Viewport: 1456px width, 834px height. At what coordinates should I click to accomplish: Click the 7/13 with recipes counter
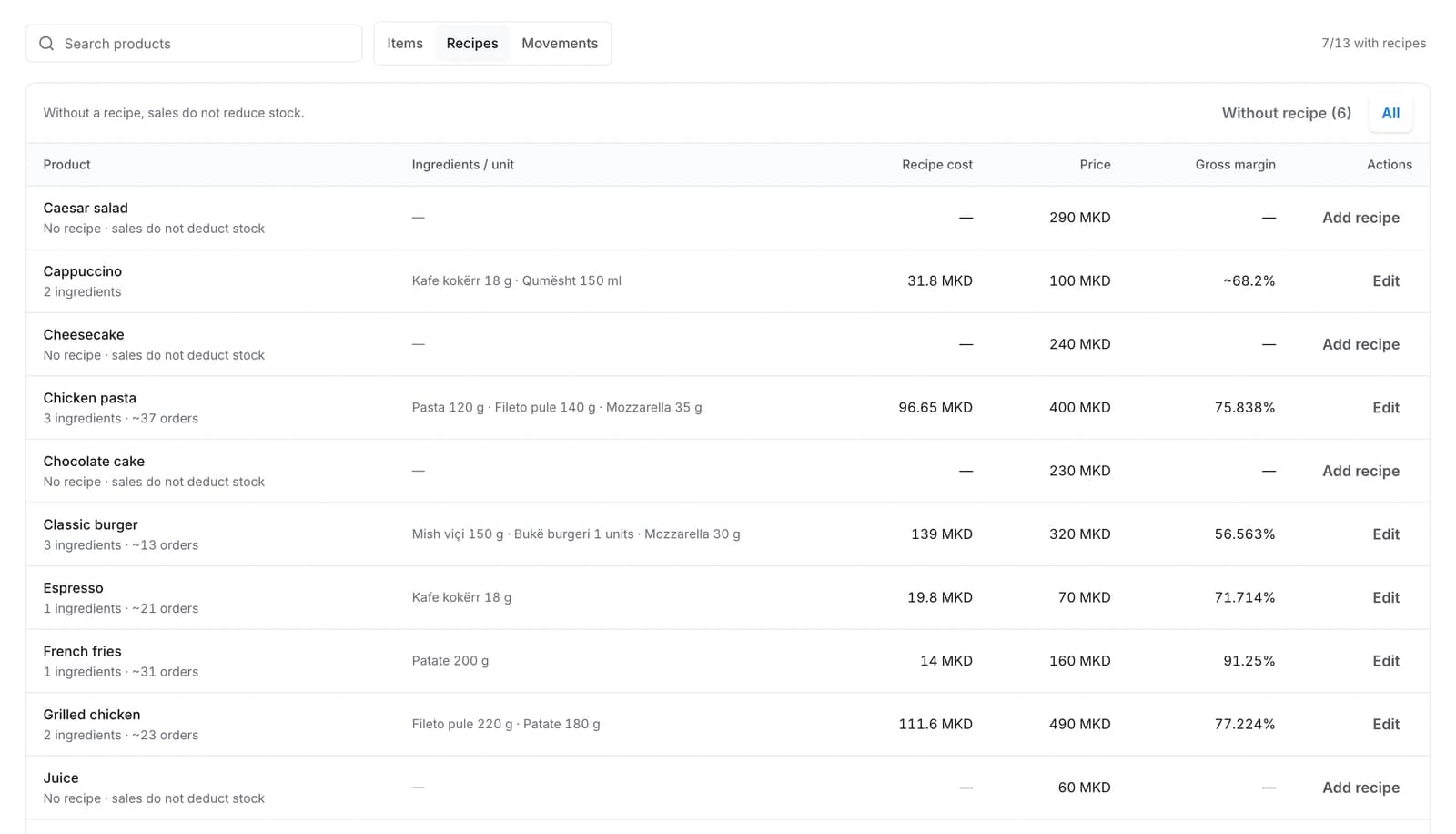coord(1373,43)
